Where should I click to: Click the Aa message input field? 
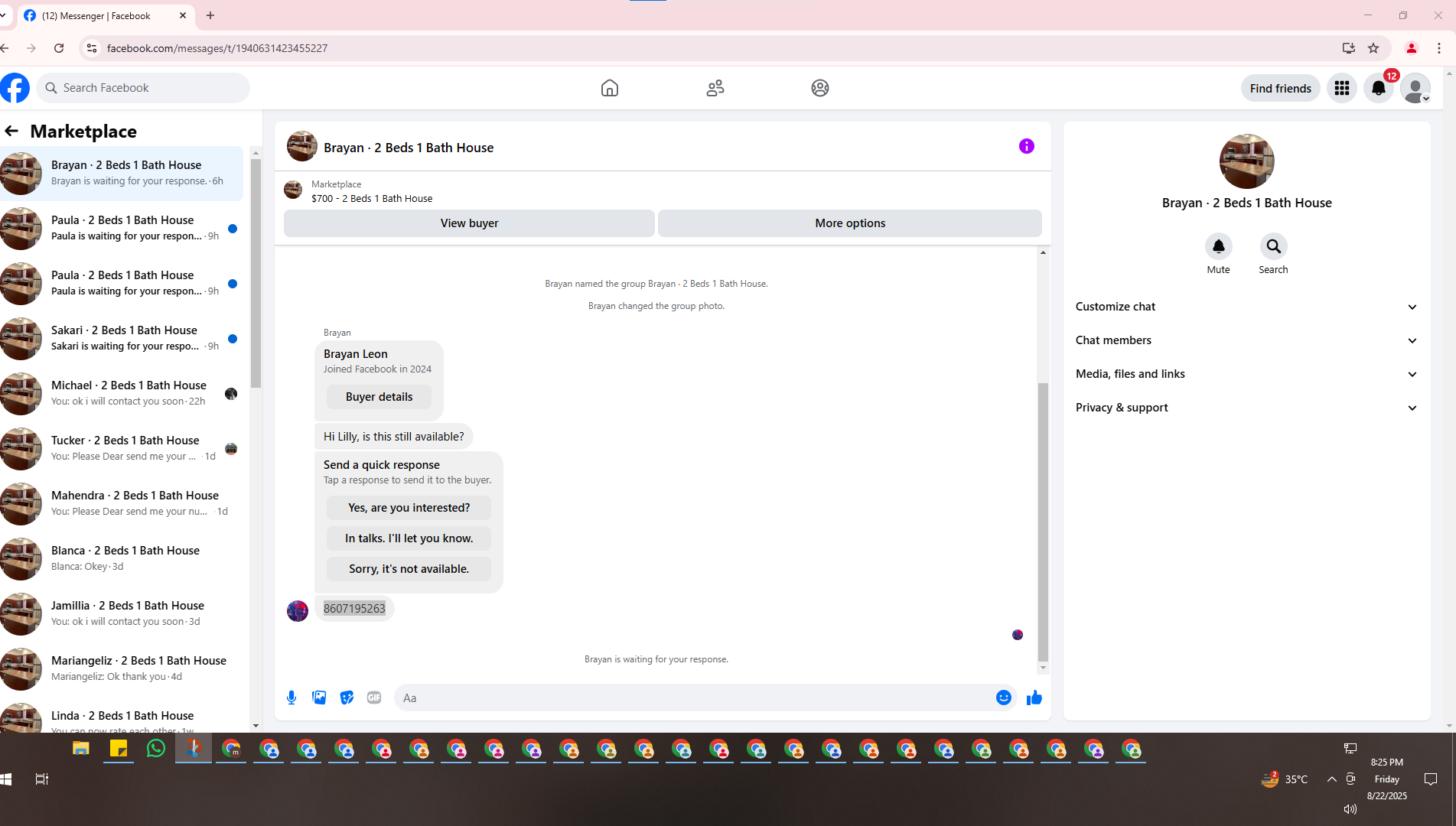(692, 698)
